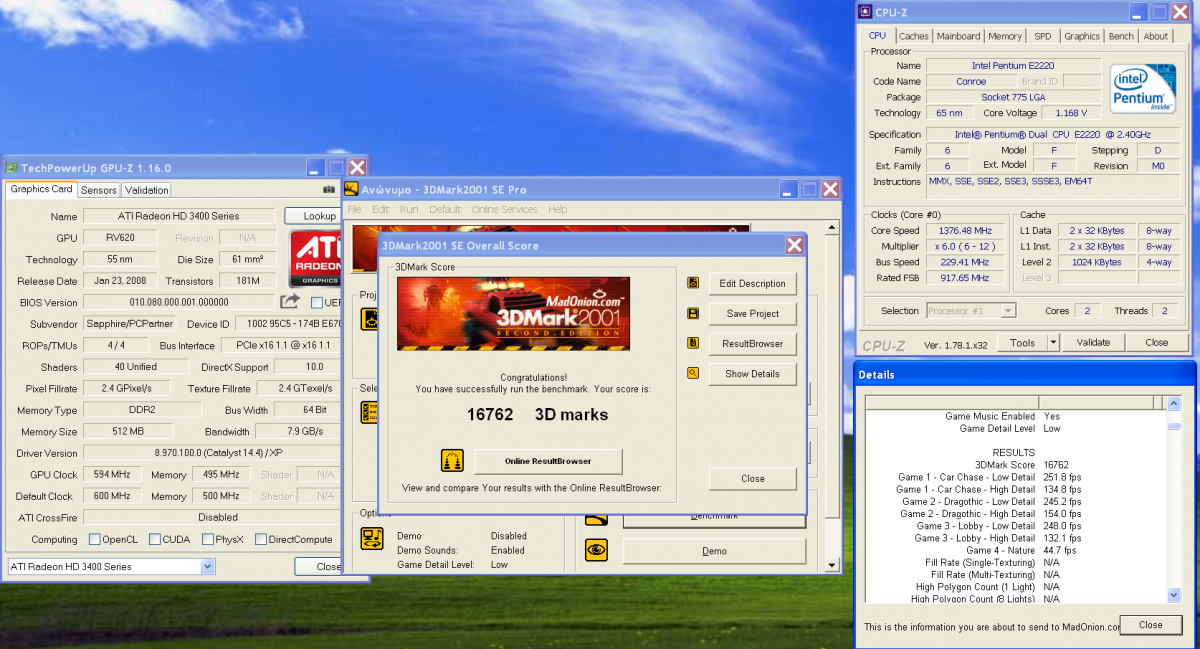The width and height of the screenshot is (1200, 649).
Task: Click the Demo button in 3DMark main window
Action: [714, 551]
